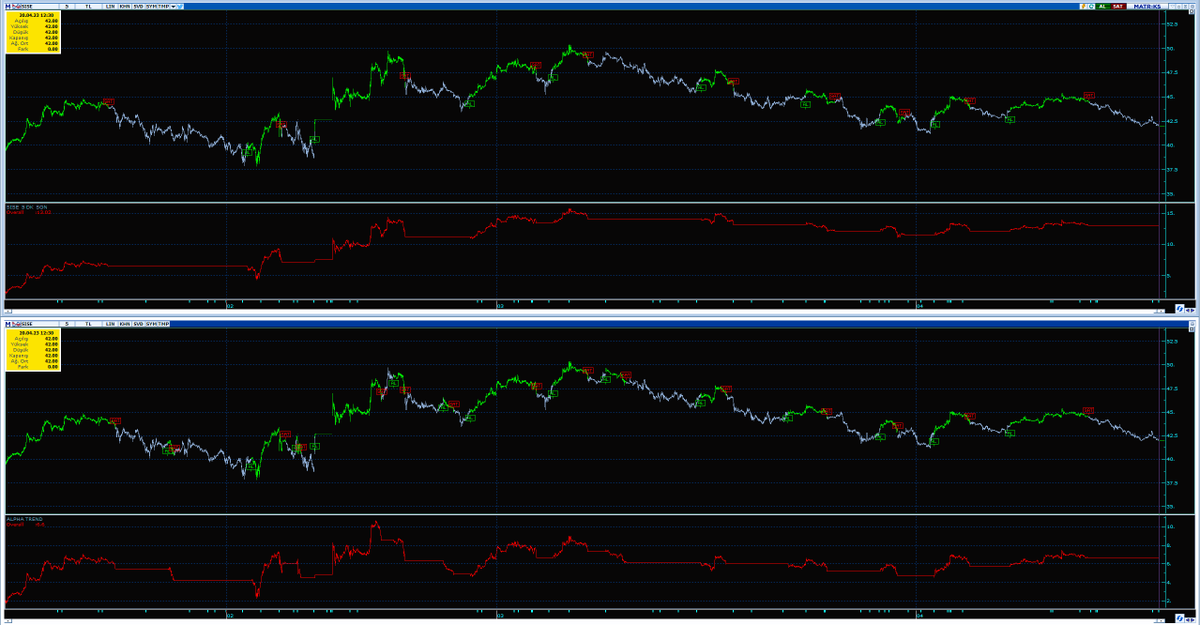Toggle the LIN price scale mode

tap(111, 4)
